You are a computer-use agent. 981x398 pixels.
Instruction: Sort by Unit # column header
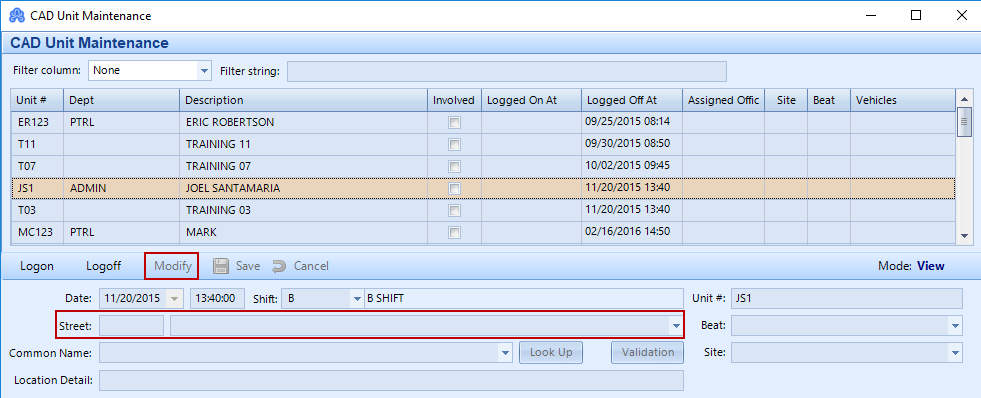(38, 100)
